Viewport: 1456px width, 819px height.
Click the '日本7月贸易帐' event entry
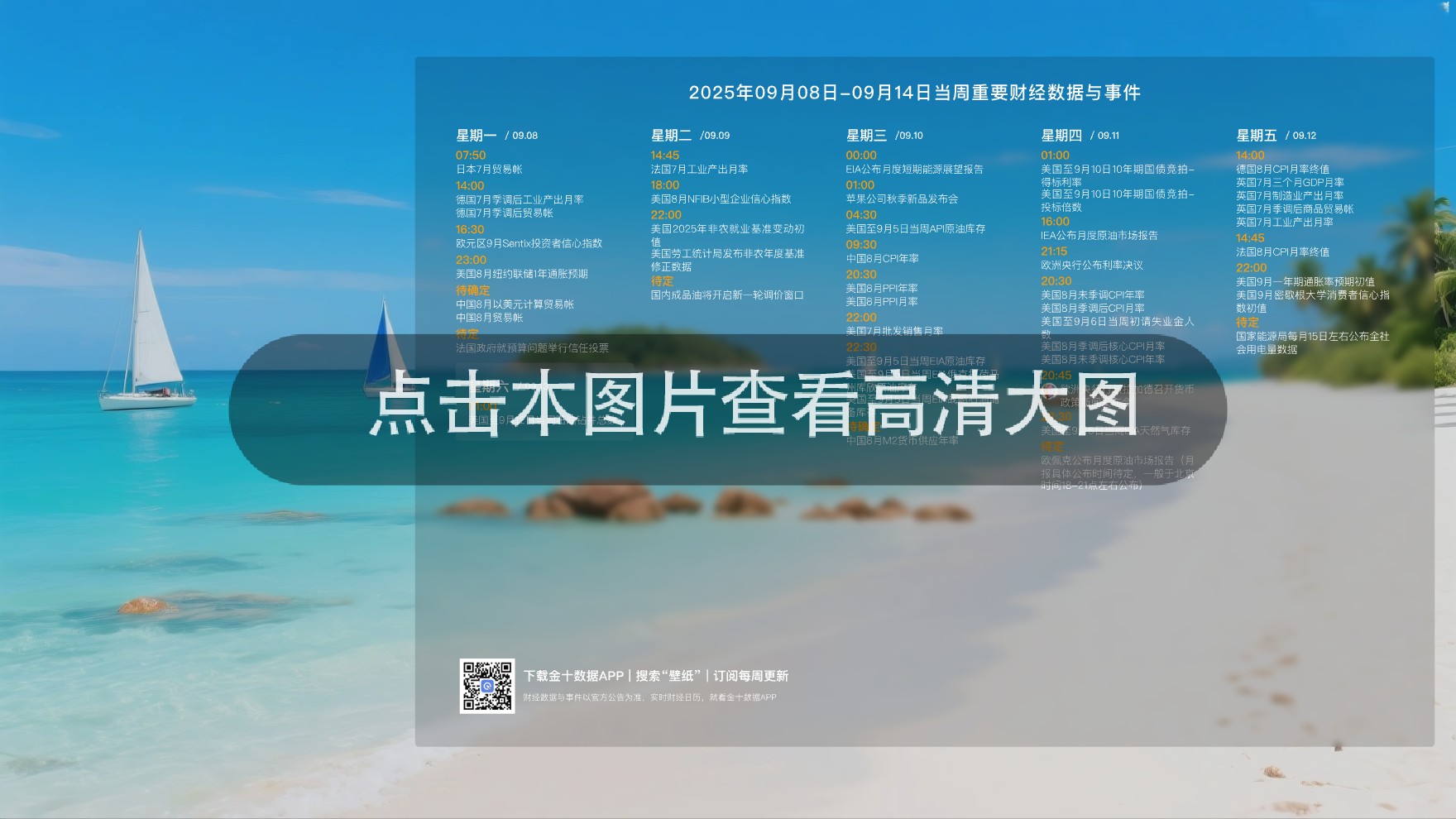[x=489, y=170]
